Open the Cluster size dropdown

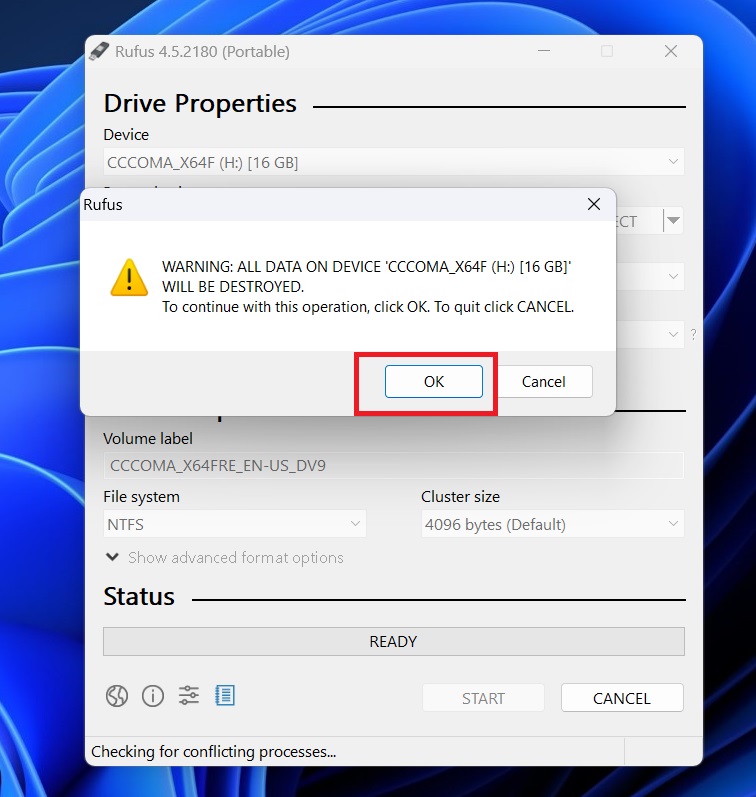pos(553,524)
